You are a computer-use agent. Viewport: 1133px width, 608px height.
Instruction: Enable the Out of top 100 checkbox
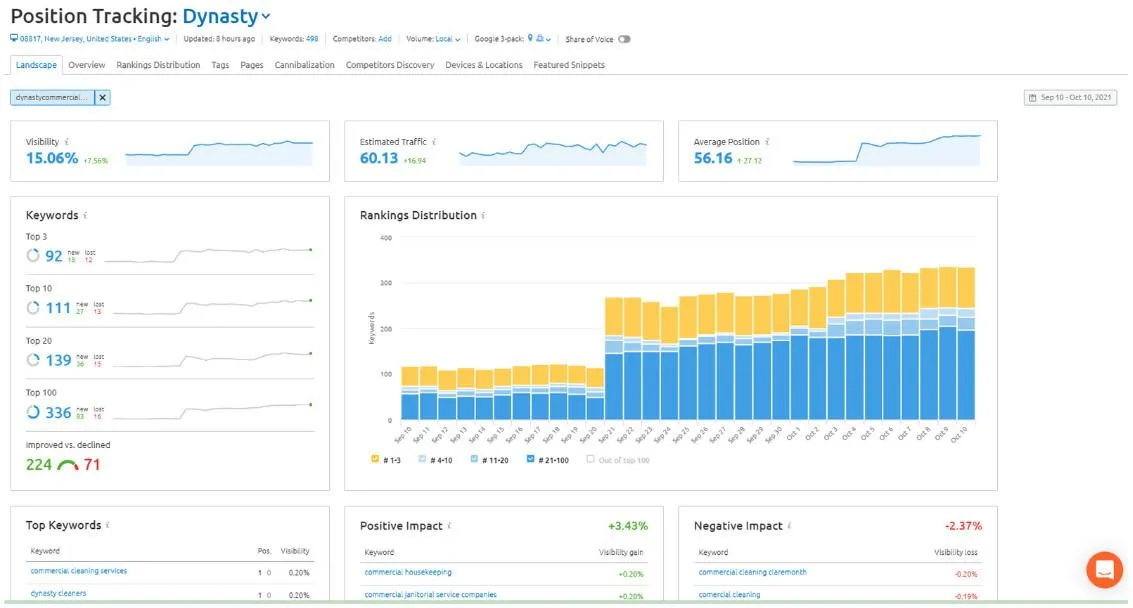point(590,459)
